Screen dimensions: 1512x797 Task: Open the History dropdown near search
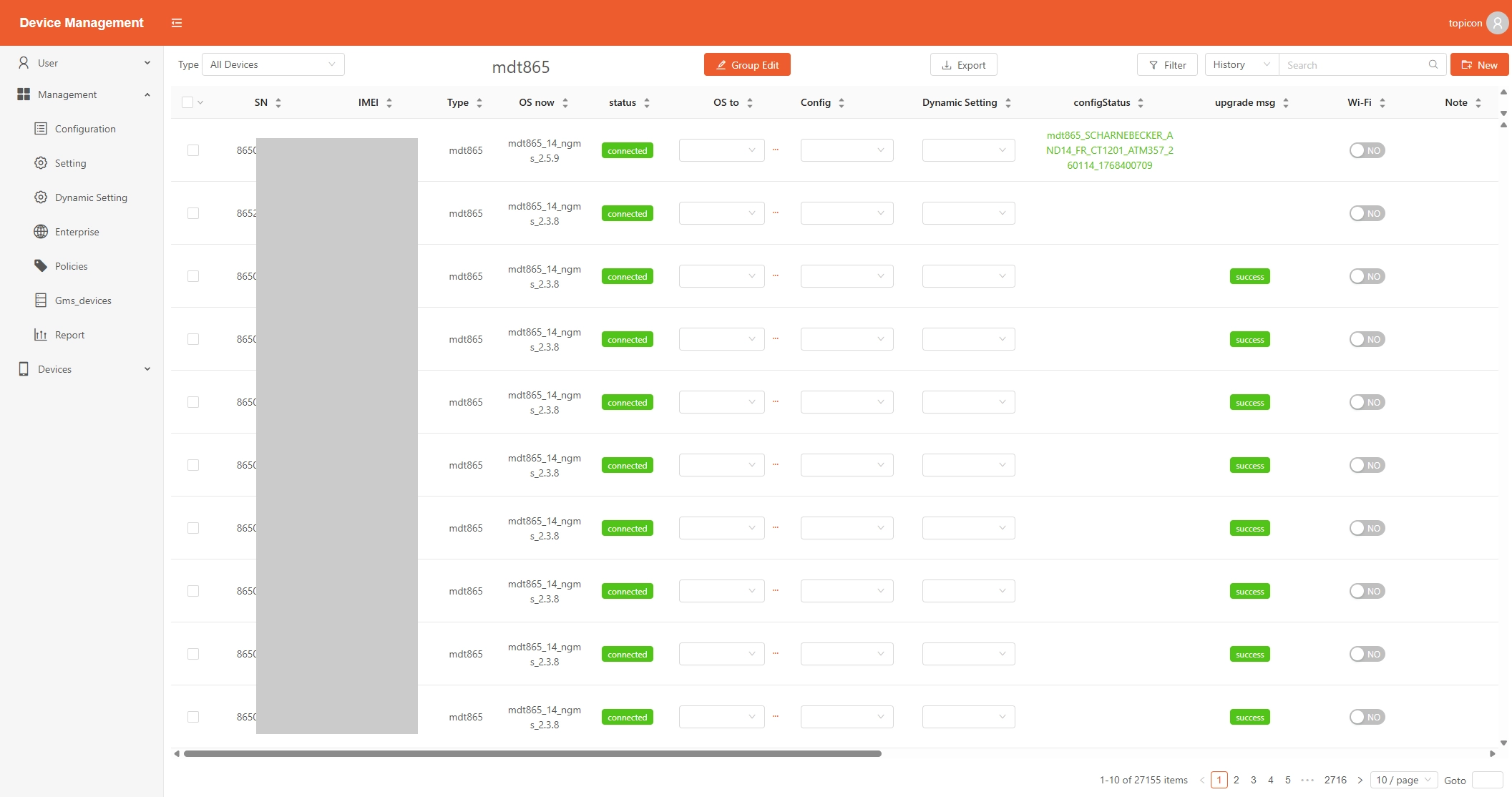(1241, 64)
